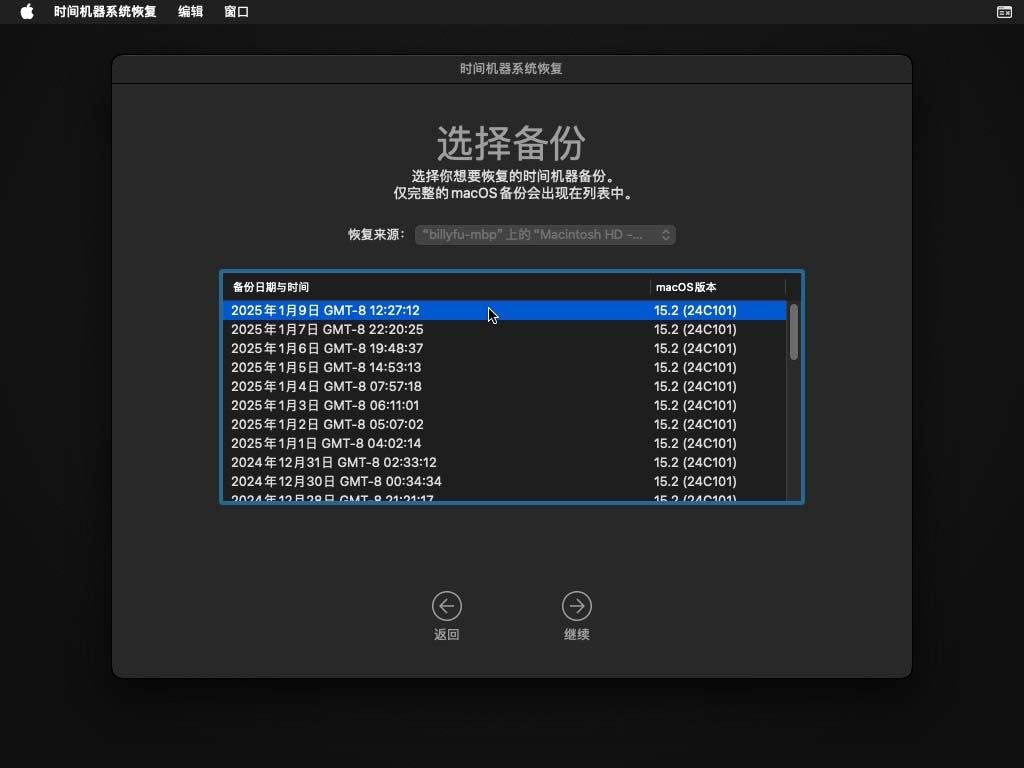Click the backup list scrollbar thumb
This screenshot has width=1024, height=768.
[x=793, y=330]
